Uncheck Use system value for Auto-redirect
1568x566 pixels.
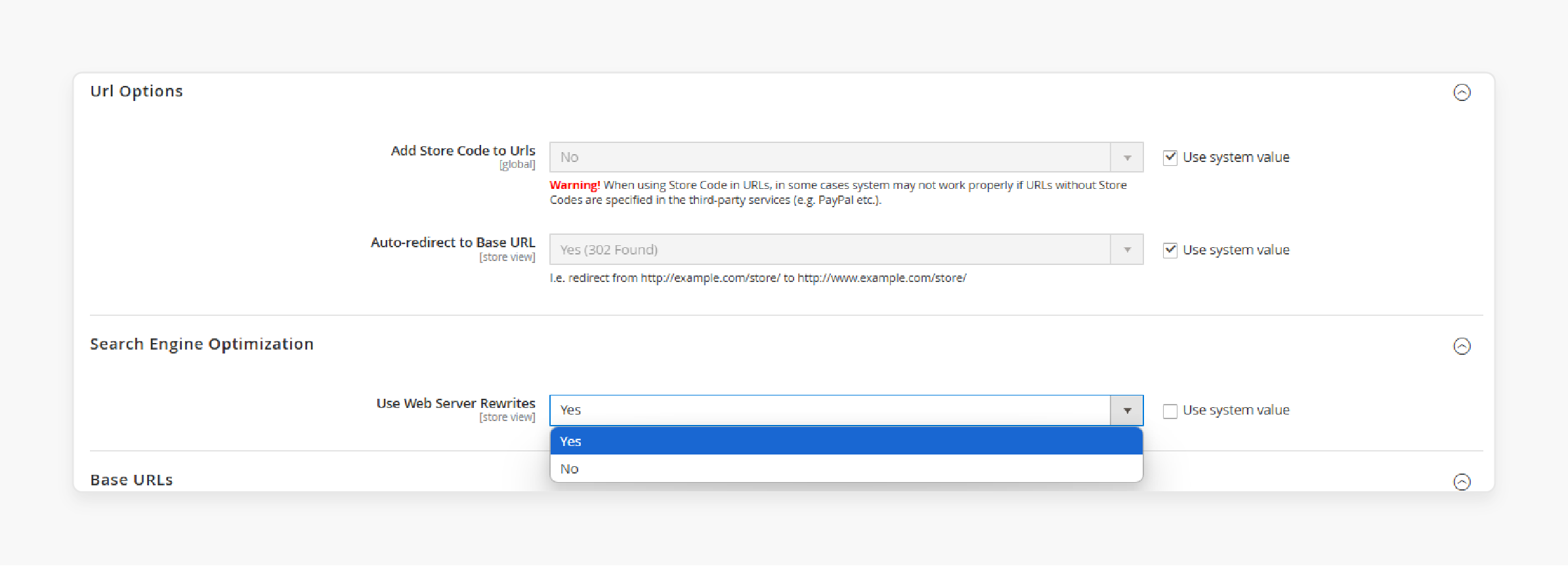(x=1170, y=250)
